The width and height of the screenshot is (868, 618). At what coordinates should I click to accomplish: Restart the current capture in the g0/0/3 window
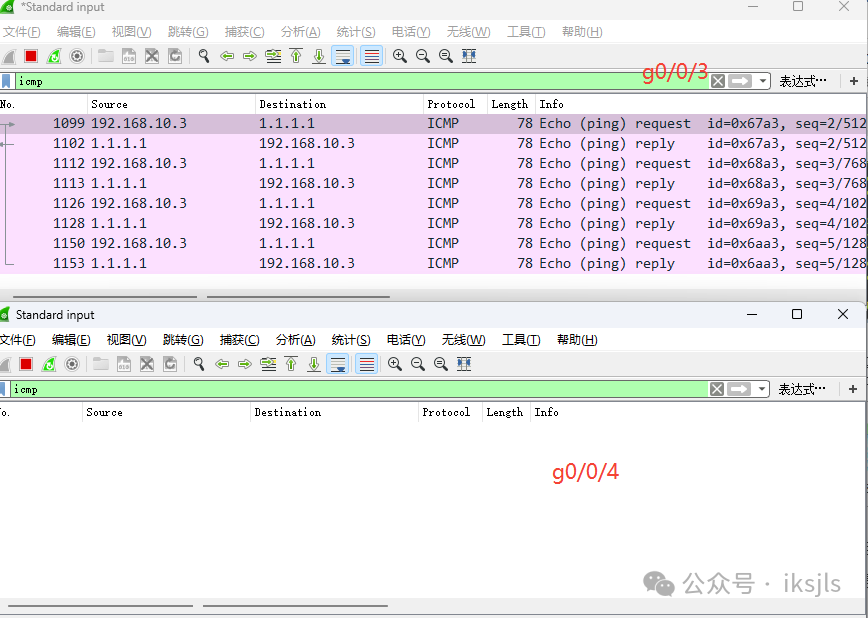tap(54, 56)
